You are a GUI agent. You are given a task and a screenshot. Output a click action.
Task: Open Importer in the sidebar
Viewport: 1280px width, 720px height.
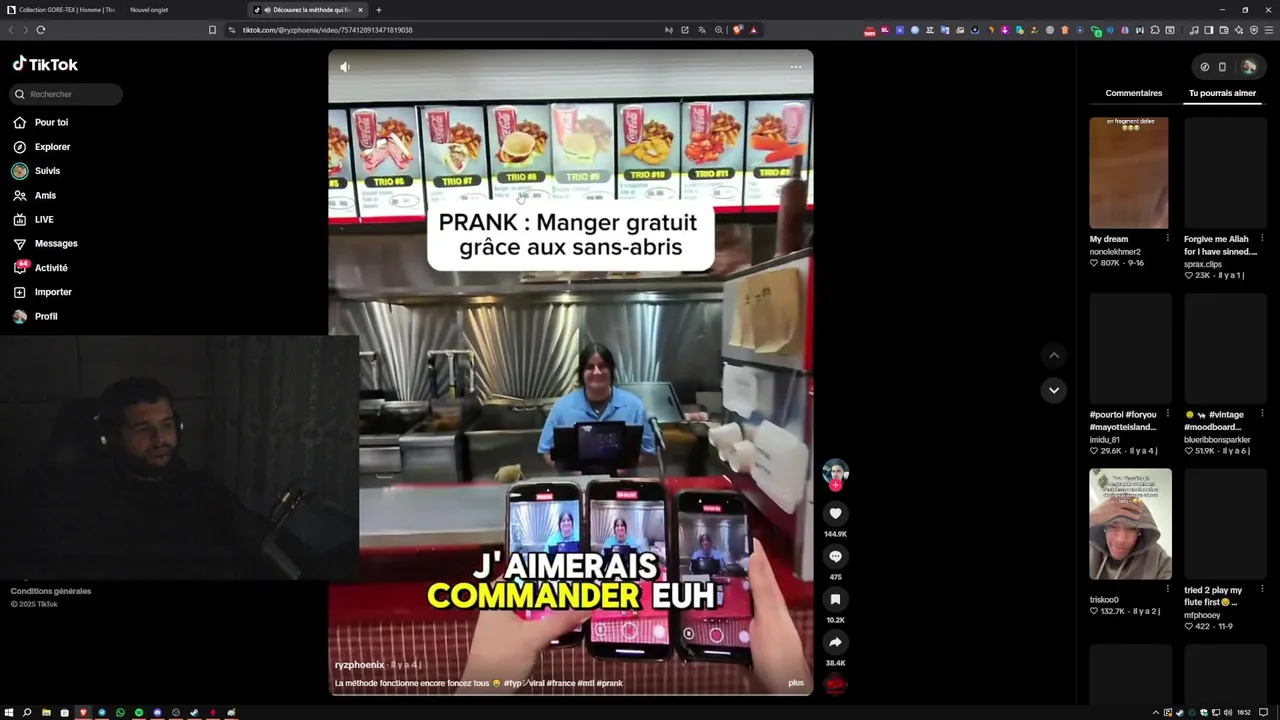coord(43,292)
